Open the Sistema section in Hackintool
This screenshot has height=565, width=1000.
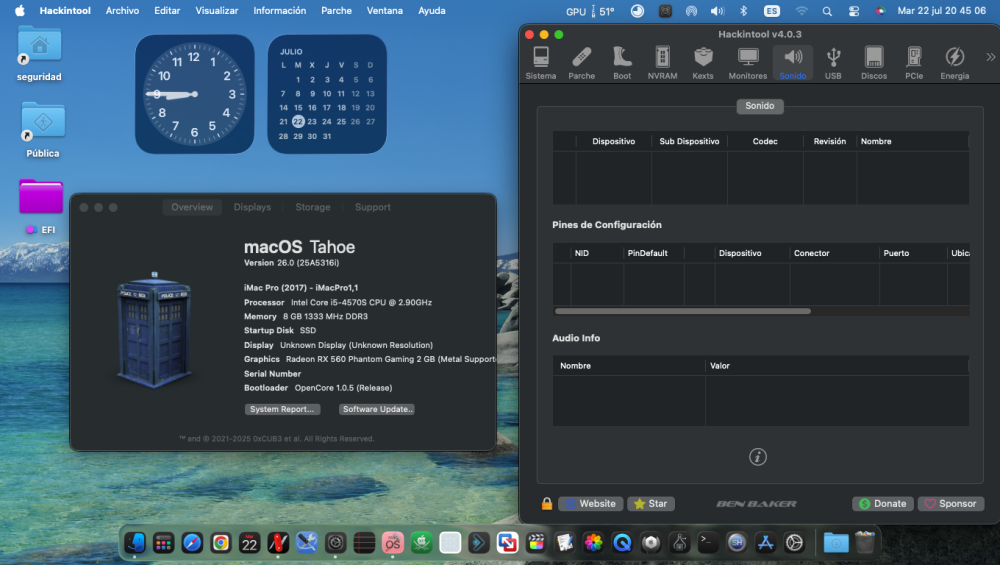coord(541,62)
